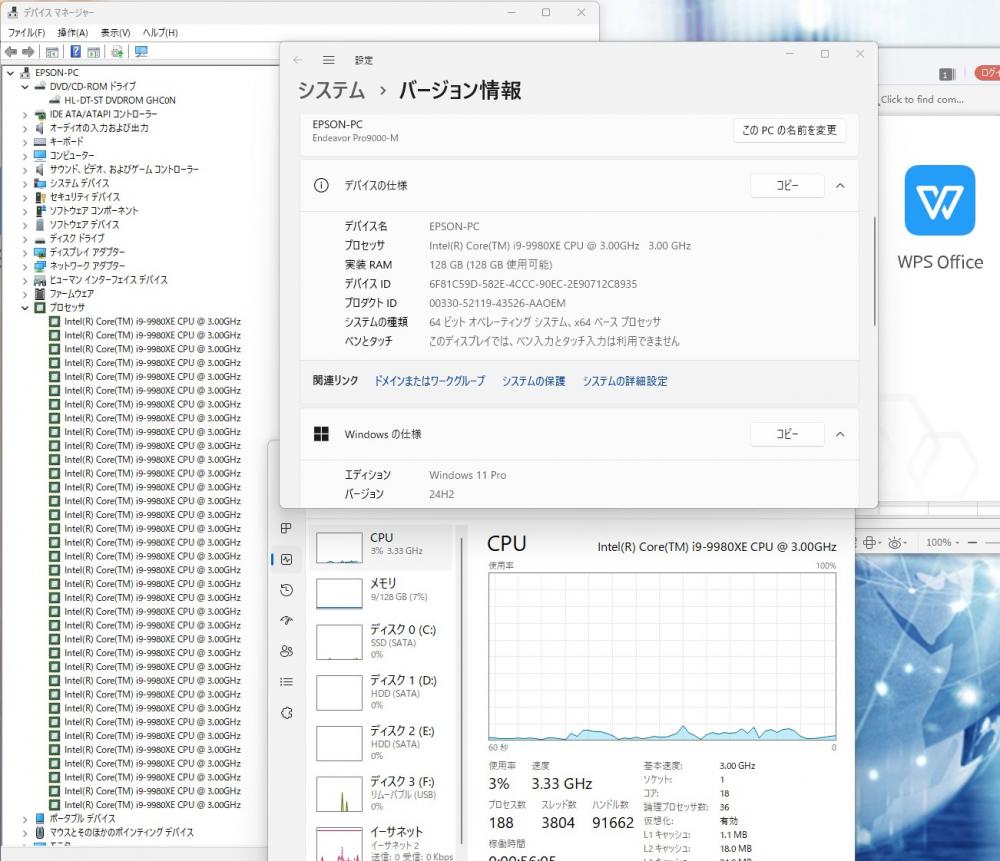Screen dimensions: 1000x861
Task: Collapse the デバイスの仕様 section chevron
Action: [840, 186]
